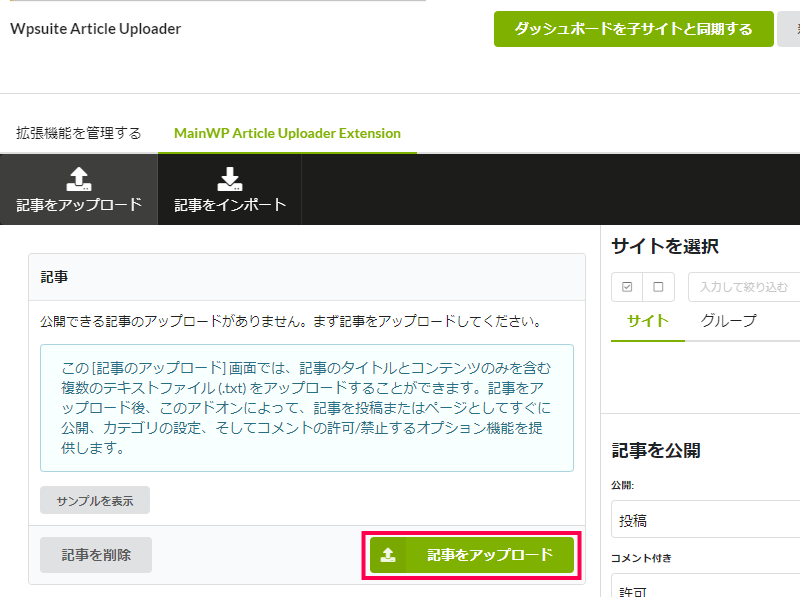
Task: Click the 公開: field label
Action: click(622, 485)
